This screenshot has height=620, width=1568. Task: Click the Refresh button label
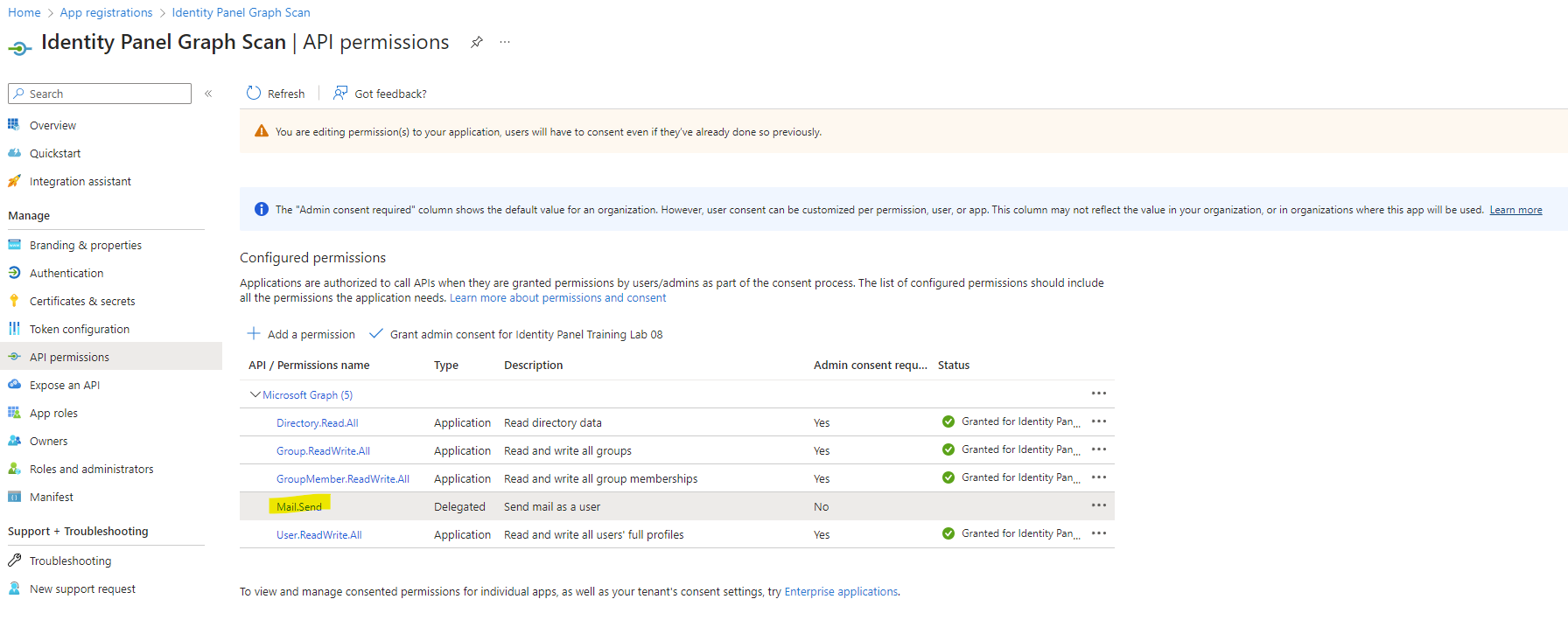286,94
